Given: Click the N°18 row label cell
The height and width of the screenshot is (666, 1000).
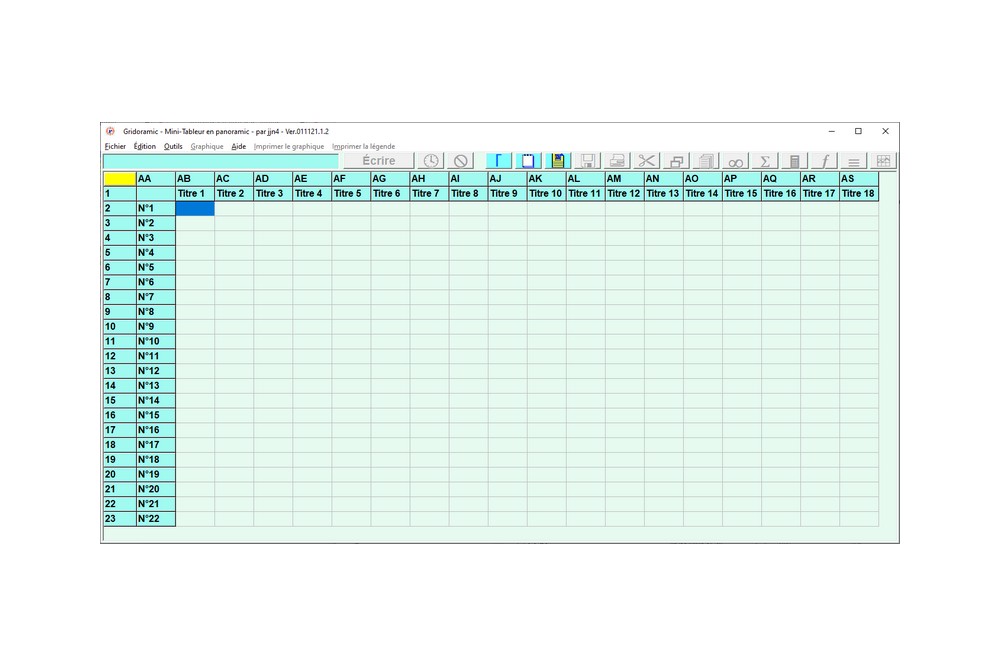Looking at the screenshot, I should point(156,459).
